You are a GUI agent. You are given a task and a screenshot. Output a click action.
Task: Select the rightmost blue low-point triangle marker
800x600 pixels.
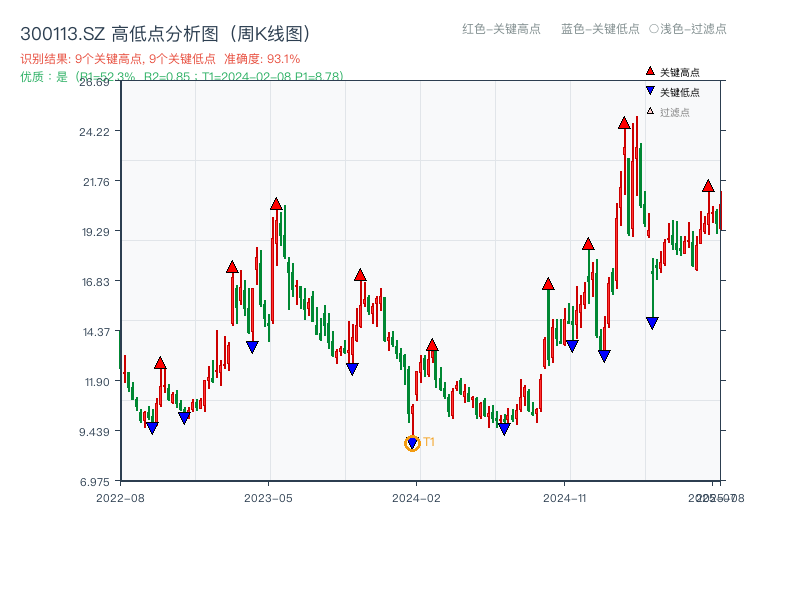652,321
